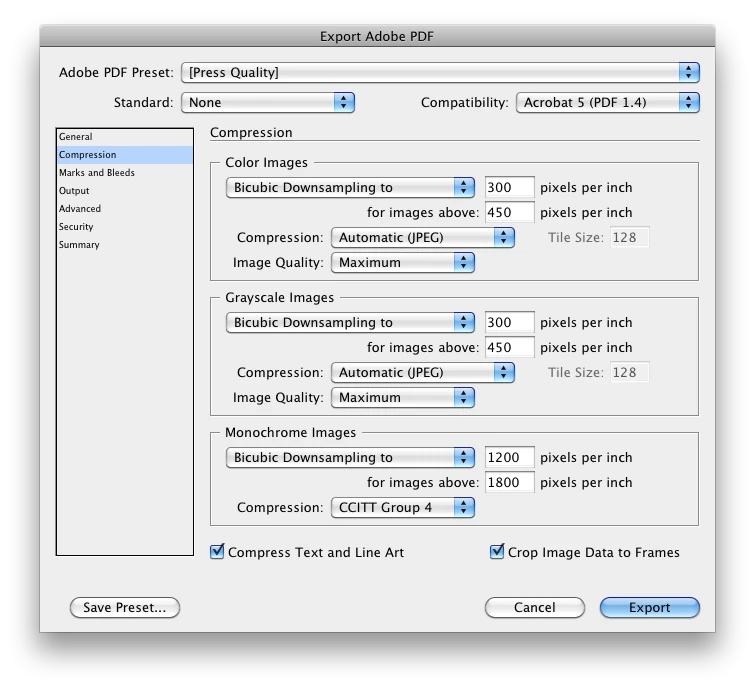Open Grayscale Images Compression dropdown

click(x=423, y=373)
